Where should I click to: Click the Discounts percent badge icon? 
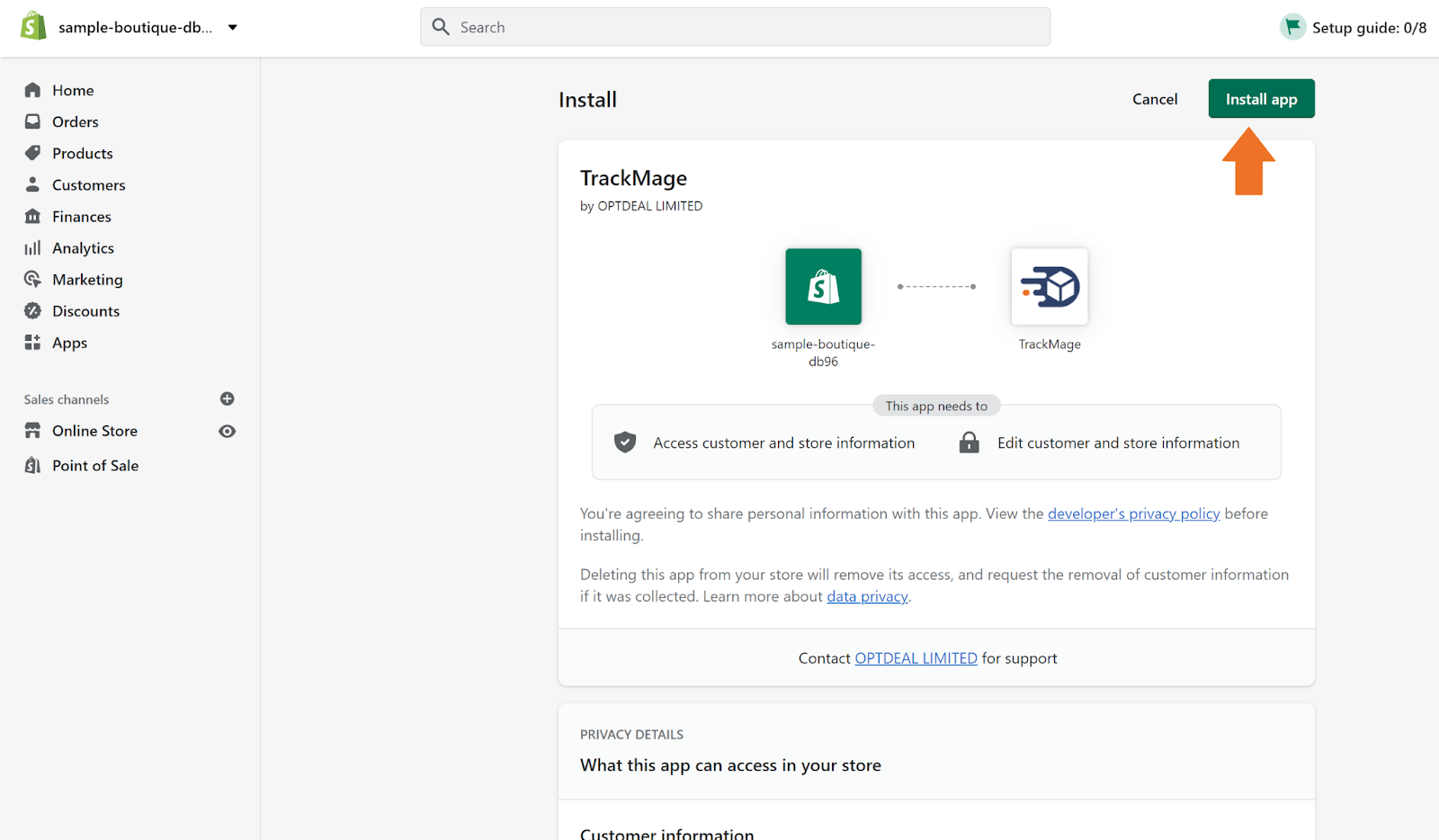click(x=33, y=310)
